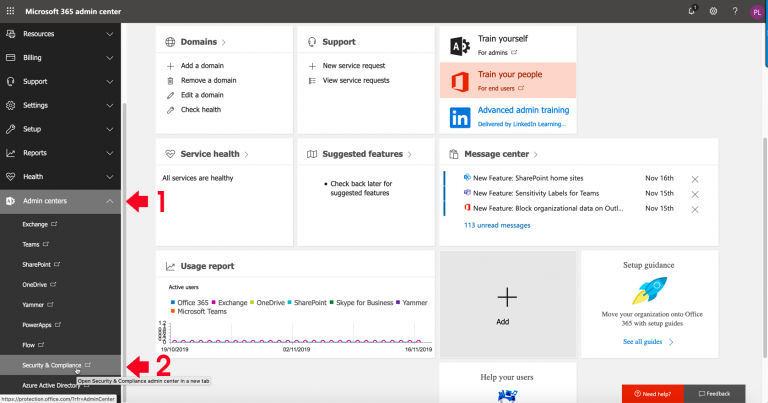Expand the Settings menu chevron
768x403 pixels.
click(x=110, y=105)
